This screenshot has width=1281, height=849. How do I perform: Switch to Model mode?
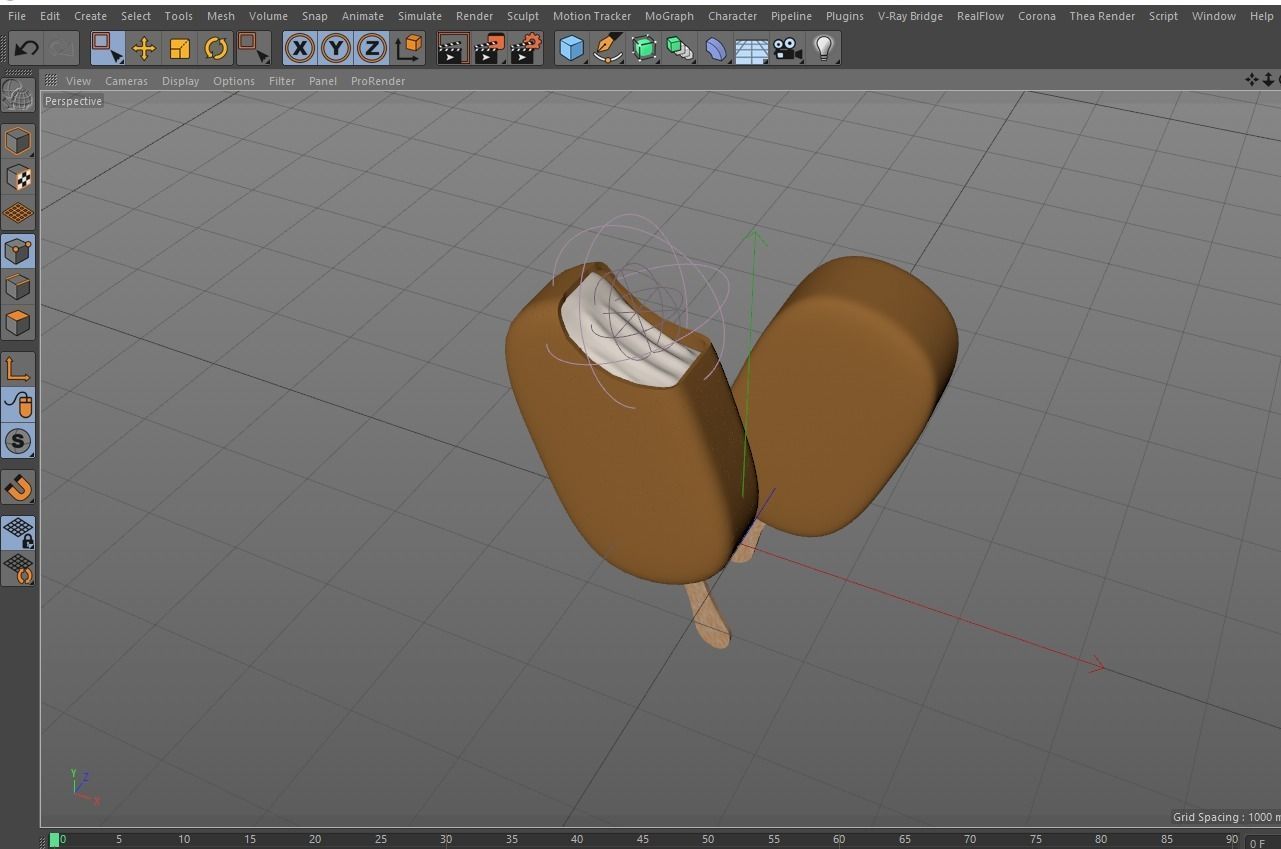(18, 141)
